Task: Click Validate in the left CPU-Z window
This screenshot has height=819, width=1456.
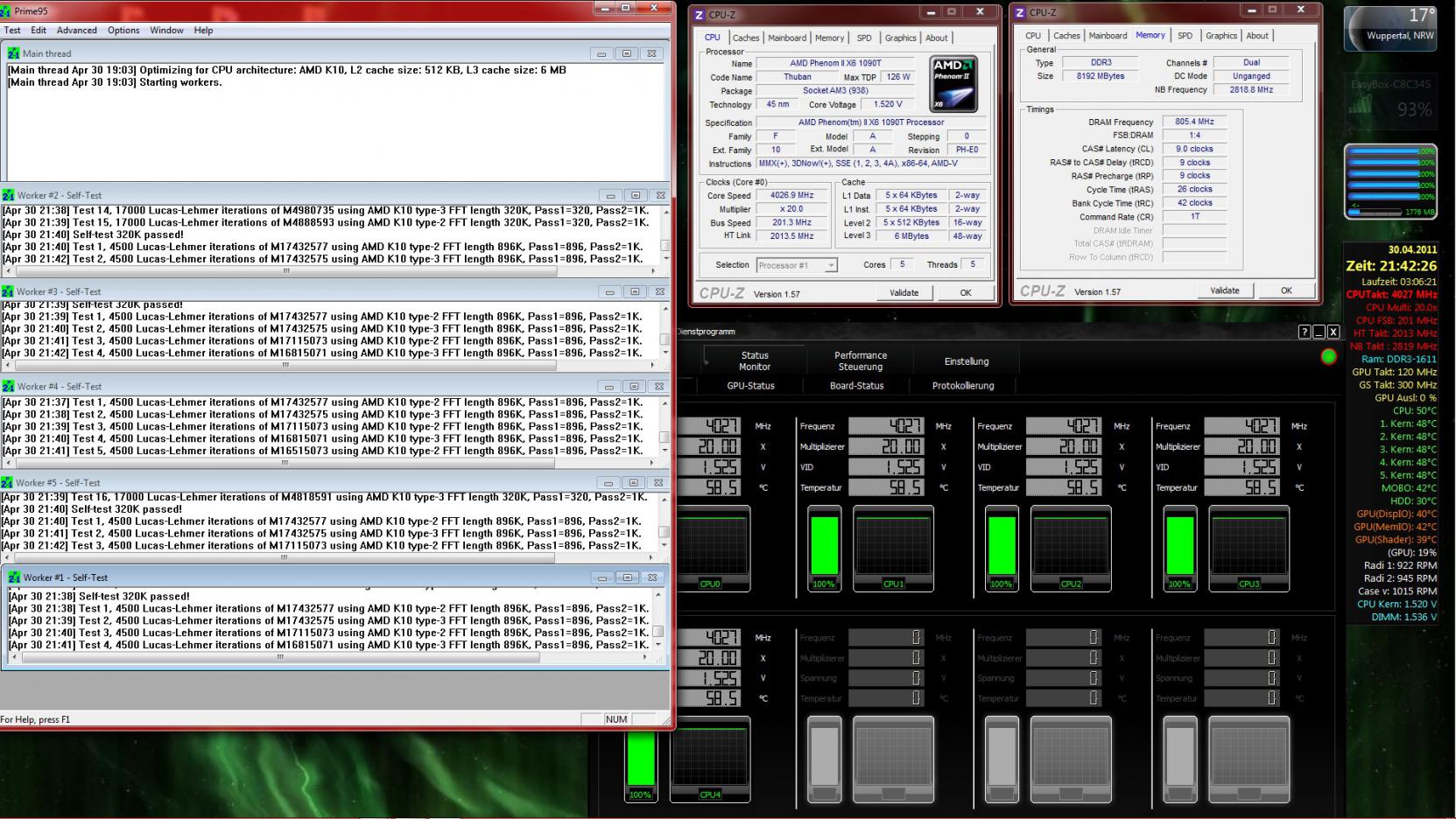Action: [904, 293]
